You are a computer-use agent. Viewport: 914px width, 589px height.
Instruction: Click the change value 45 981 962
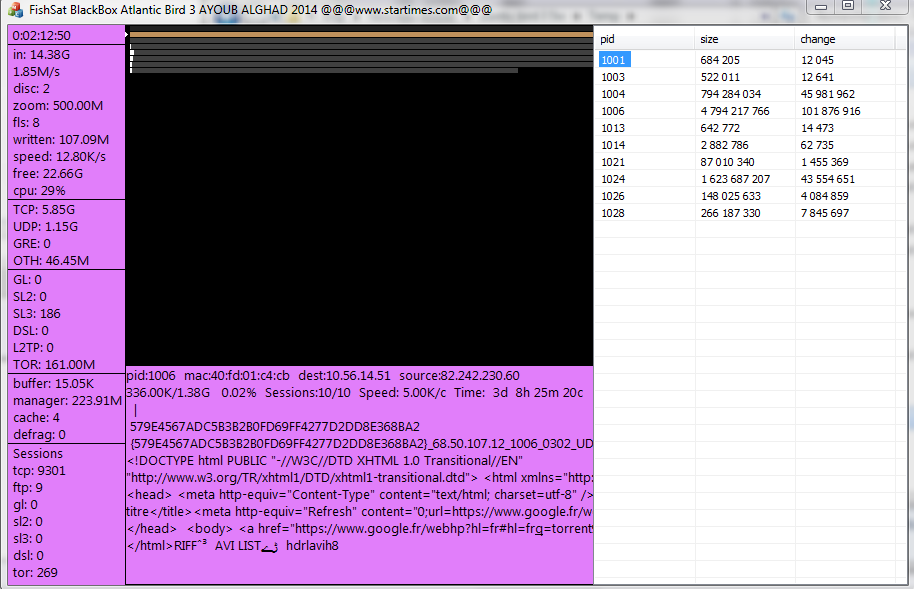[828, 94]
